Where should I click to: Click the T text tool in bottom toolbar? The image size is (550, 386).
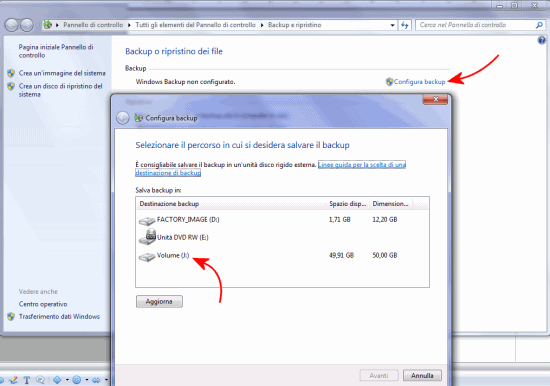click(27, 380)
